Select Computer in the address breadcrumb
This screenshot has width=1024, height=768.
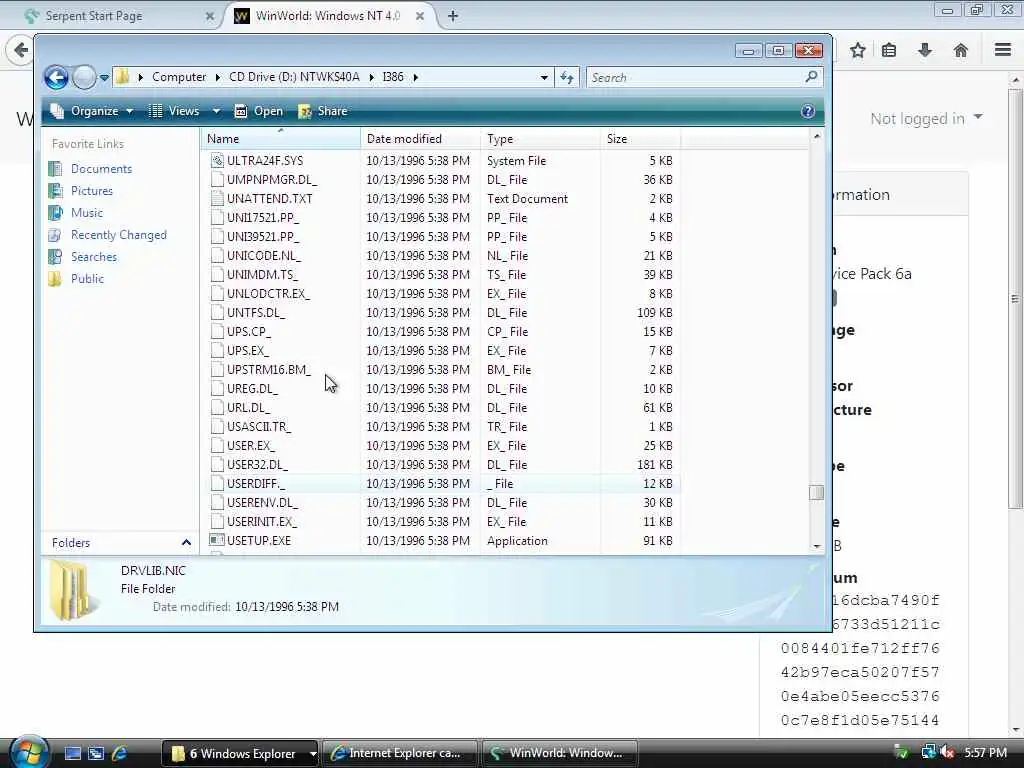[x=179, y=77]
